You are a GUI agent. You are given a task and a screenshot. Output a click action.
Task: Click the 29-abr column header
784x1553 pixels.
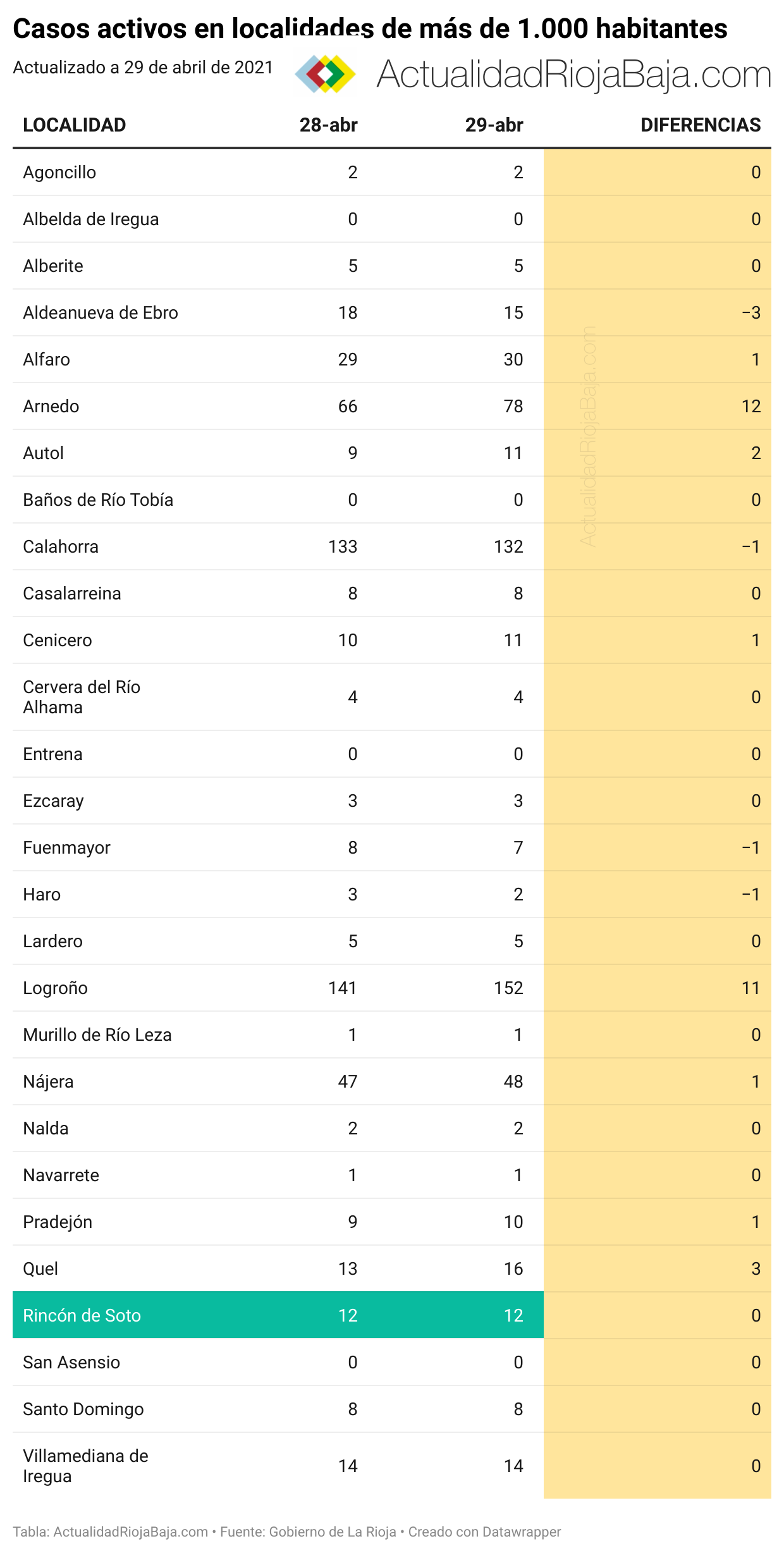[x=494, y=125]
